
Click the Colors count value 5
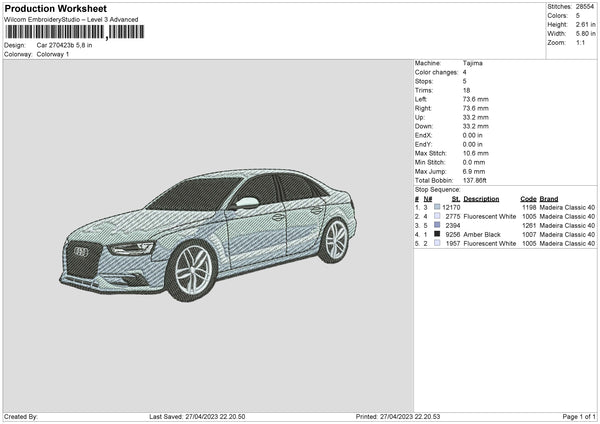(578, 16)
